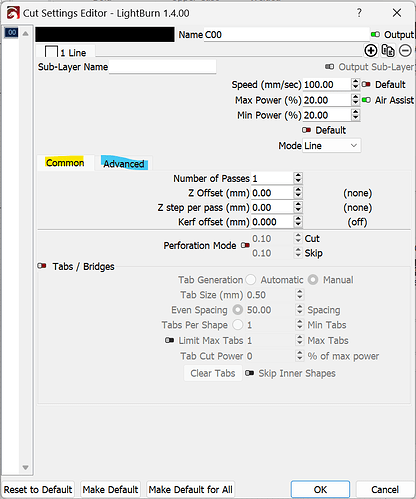Screen dimensions: 416x499
Task: Remove sub-layer with minus icon
Action: [405, 51]
